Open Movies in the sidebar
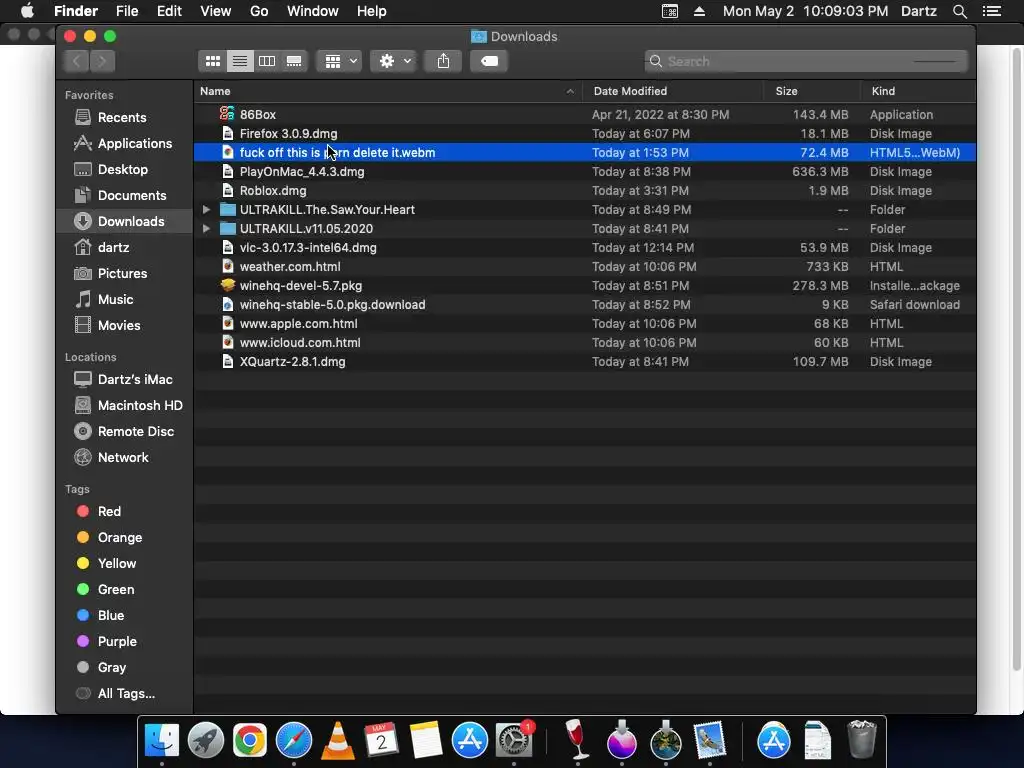The image size is (1024, 768). pos(124,325)
